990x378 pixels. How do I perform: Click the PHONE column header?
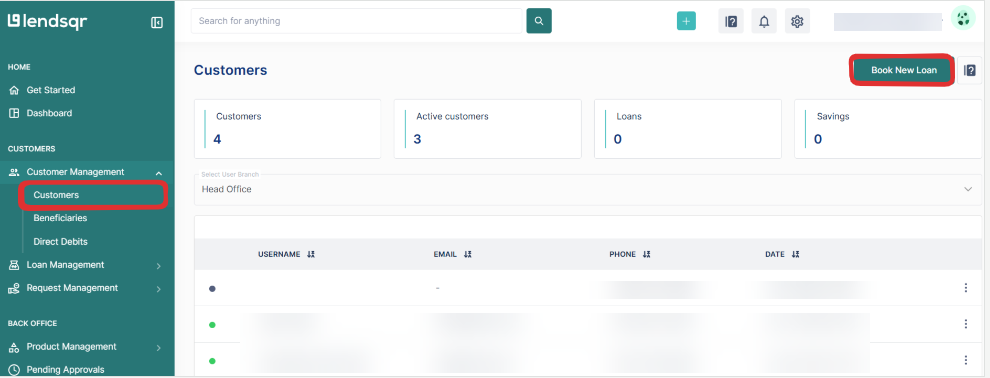[x=623, y=254]
